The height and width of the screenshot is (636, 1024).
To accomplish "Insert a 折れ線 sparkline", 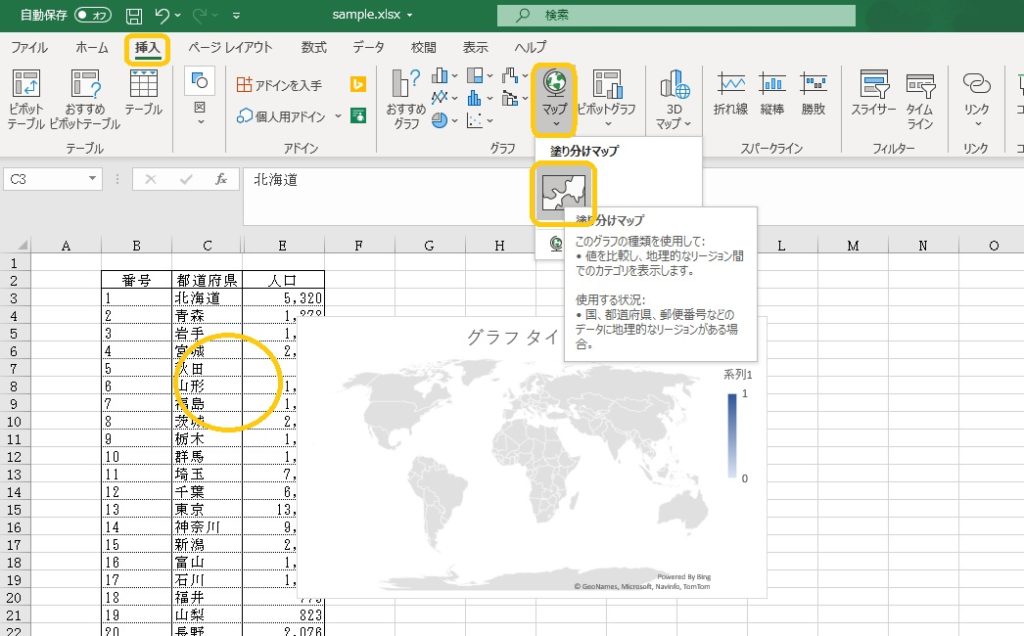I will 730,93.
